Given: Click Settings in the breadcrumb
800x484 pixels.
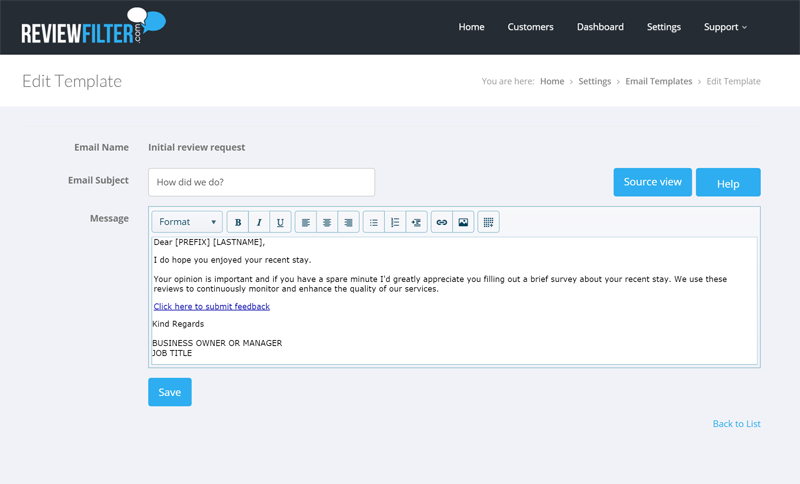Looking at the screenshot, I should (x=594, y=81).
